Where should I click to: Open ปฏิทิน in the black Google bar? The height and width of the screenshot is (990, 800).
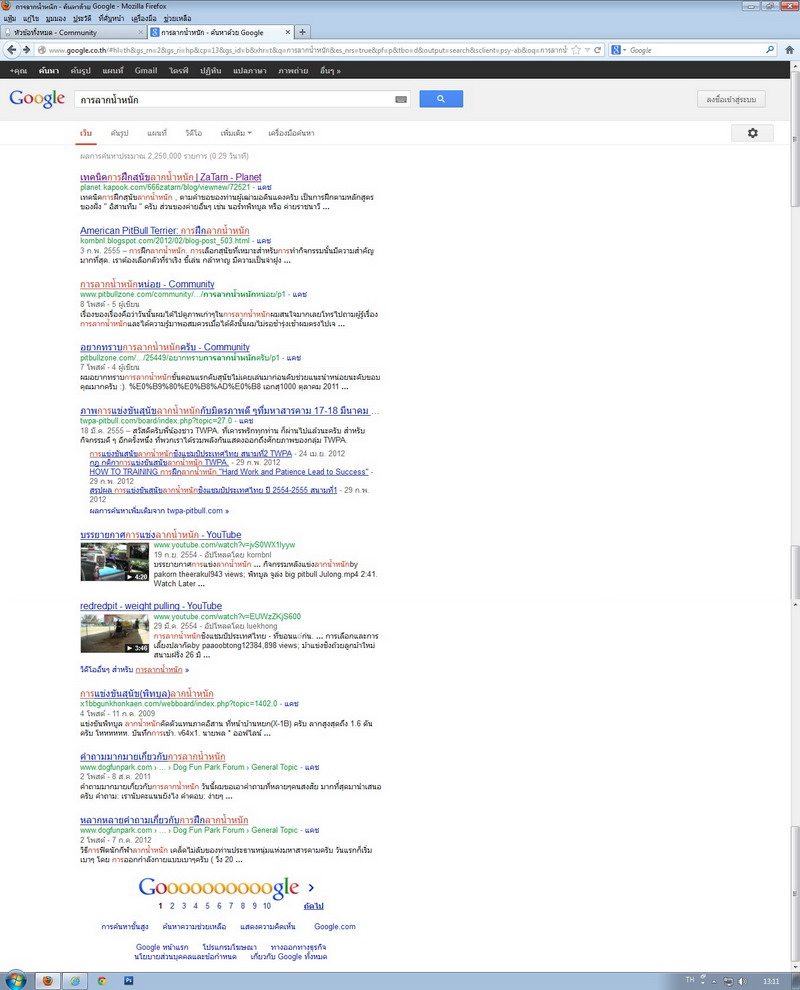(210, 71)
